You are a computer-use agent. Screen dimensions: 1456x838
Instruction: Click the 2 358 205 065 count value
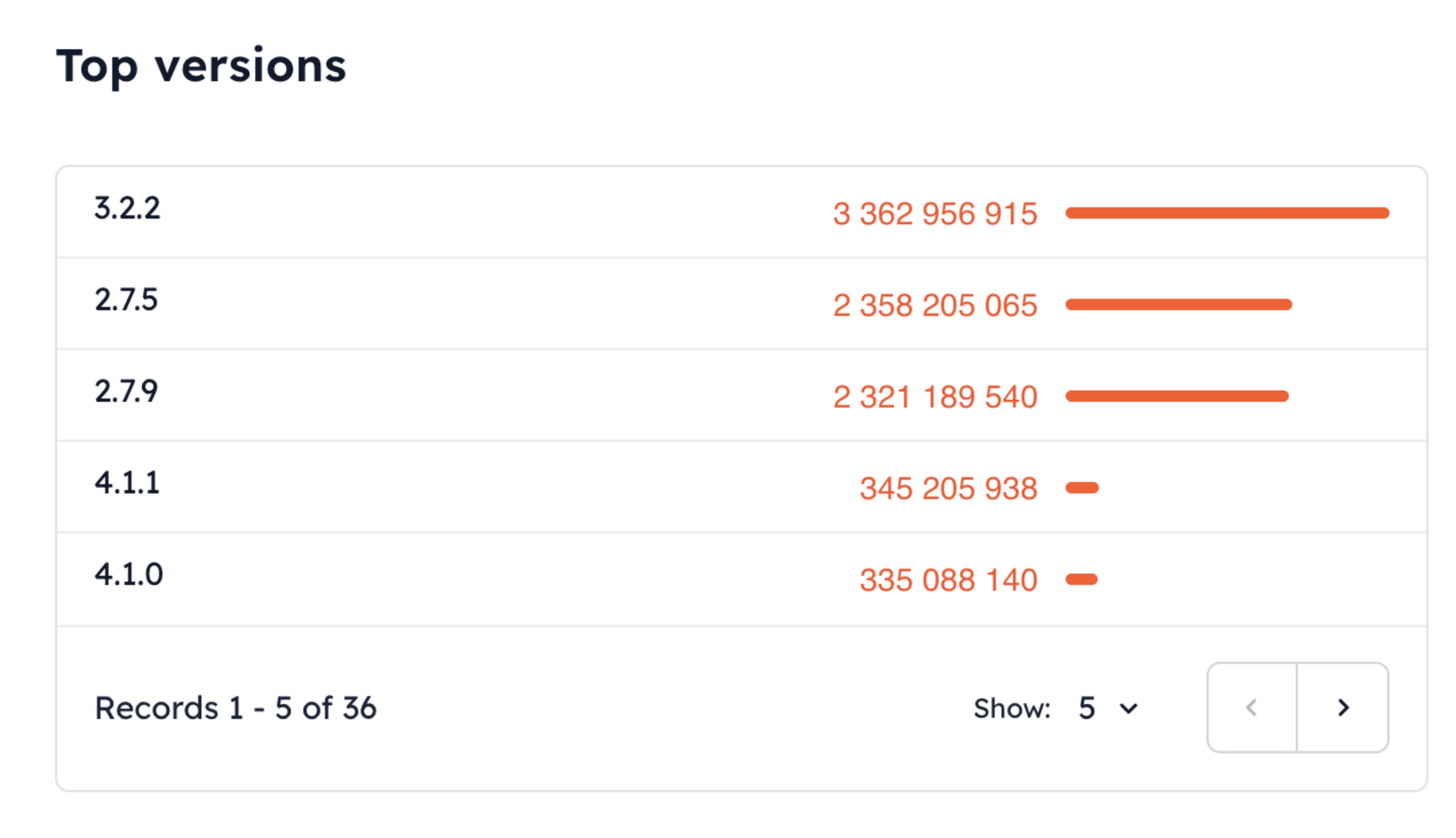tap(935, 305)
